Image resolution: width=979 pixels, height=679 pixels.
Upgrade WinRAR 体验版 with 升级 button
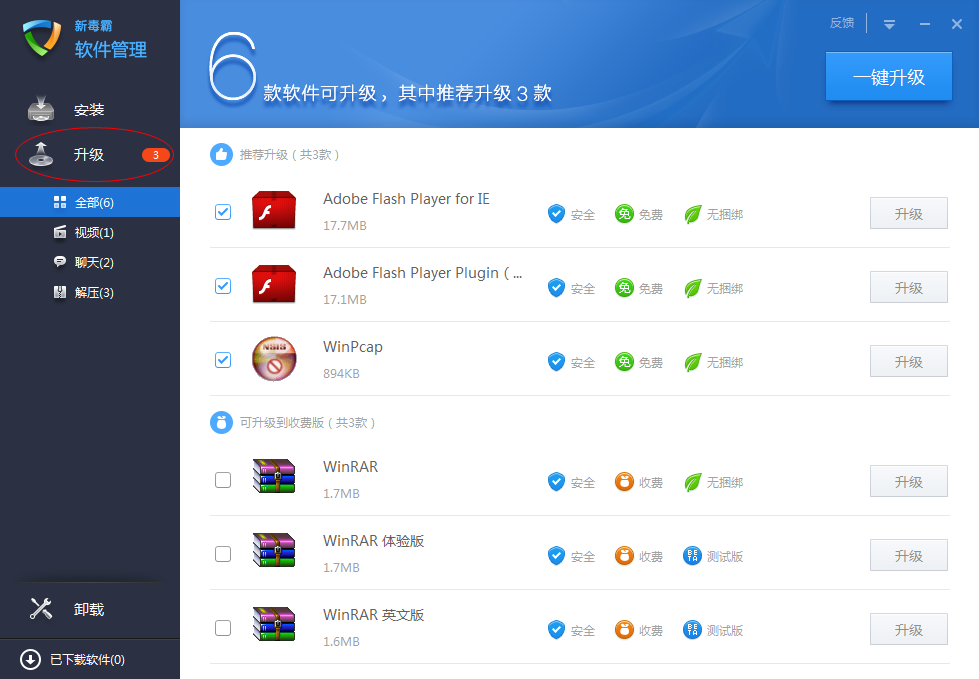pos(908,555)
